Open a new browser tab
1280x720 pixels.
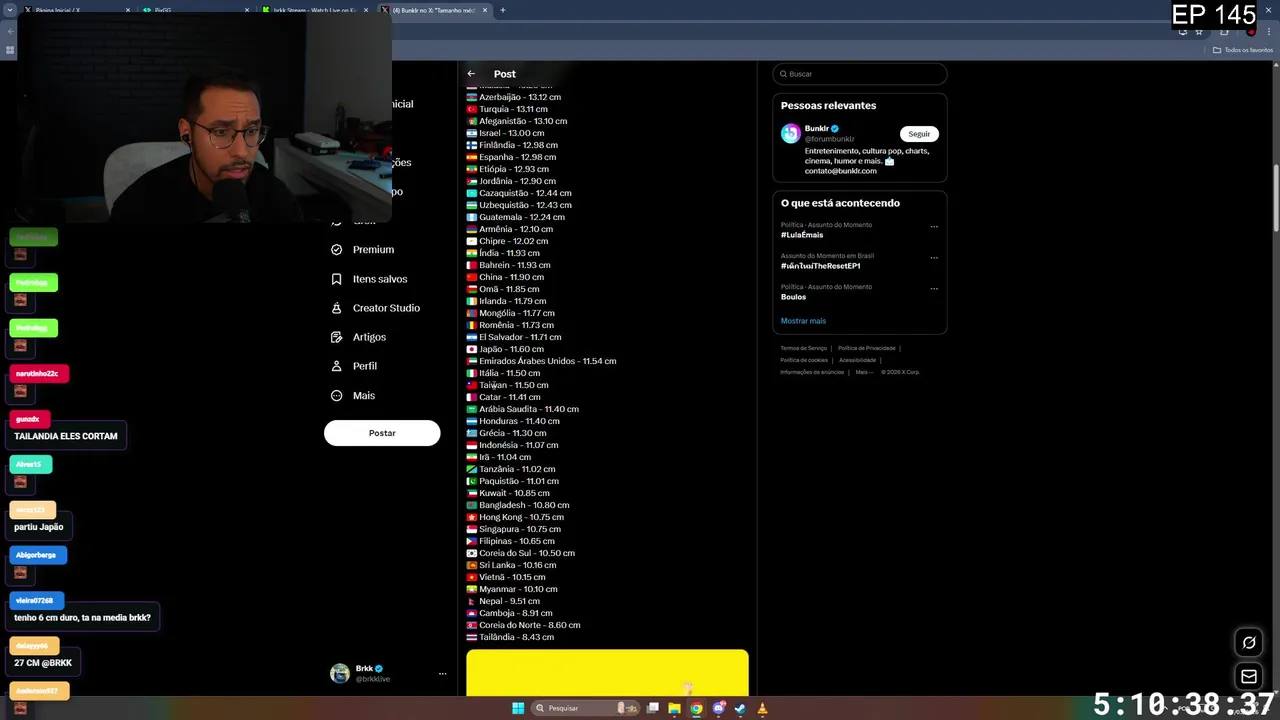(x=503, y=10)
